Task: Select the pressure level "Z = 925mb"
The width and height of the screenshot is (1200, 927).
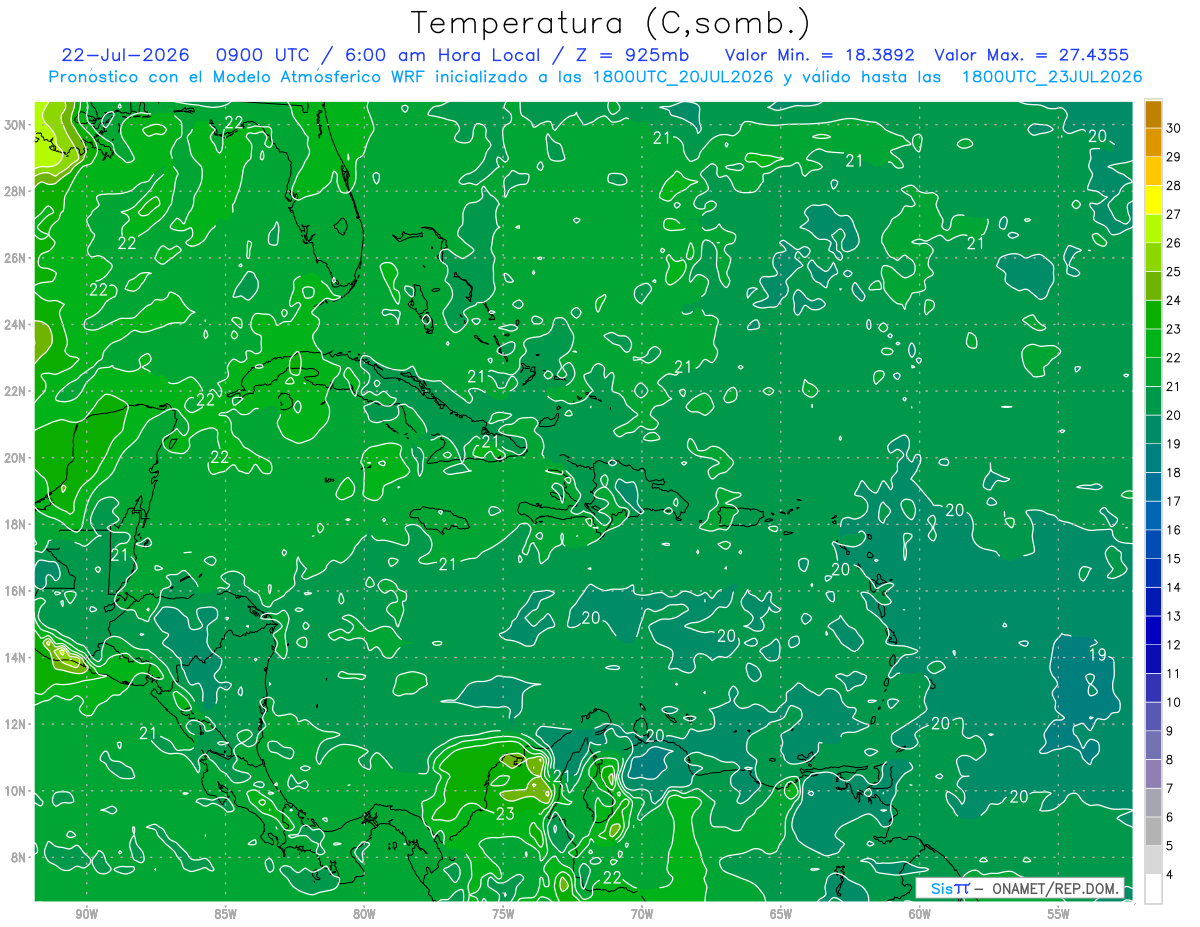Action: pos(632,55)
